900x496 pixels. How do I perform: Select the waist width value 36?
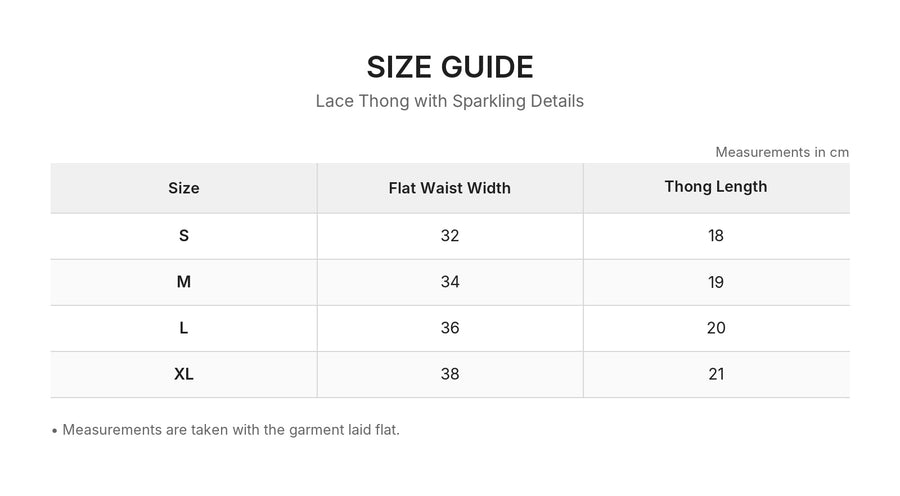click(450, 328)
